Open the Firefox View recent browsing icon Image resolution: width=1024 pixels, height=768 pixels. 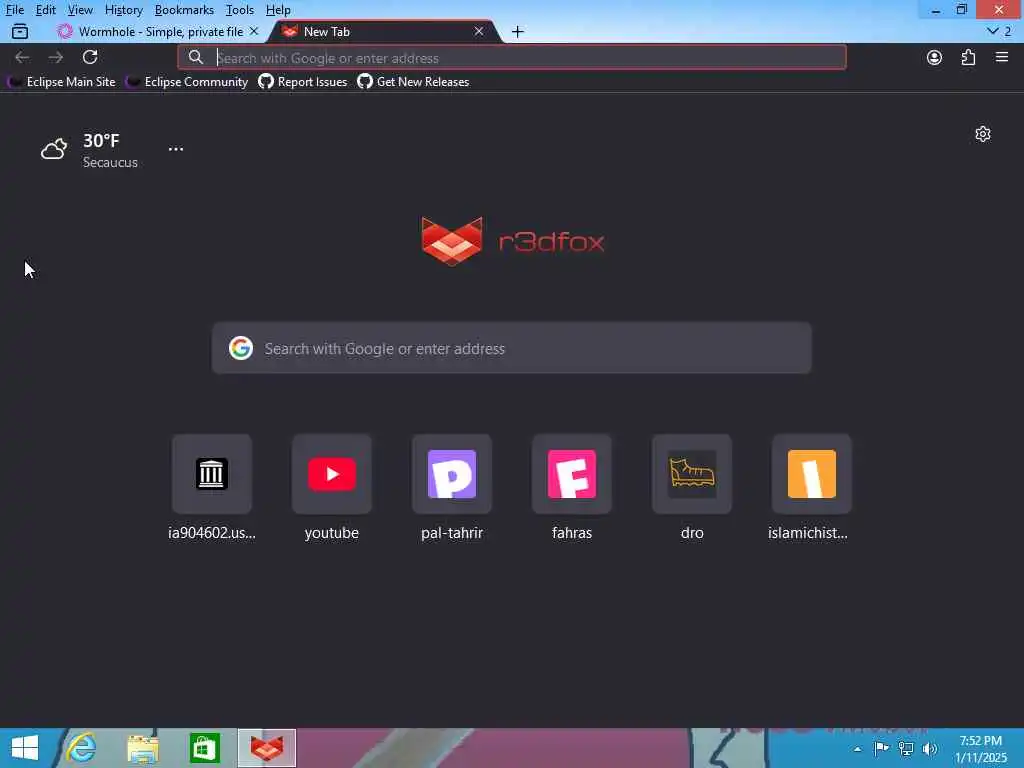[20, 31]
